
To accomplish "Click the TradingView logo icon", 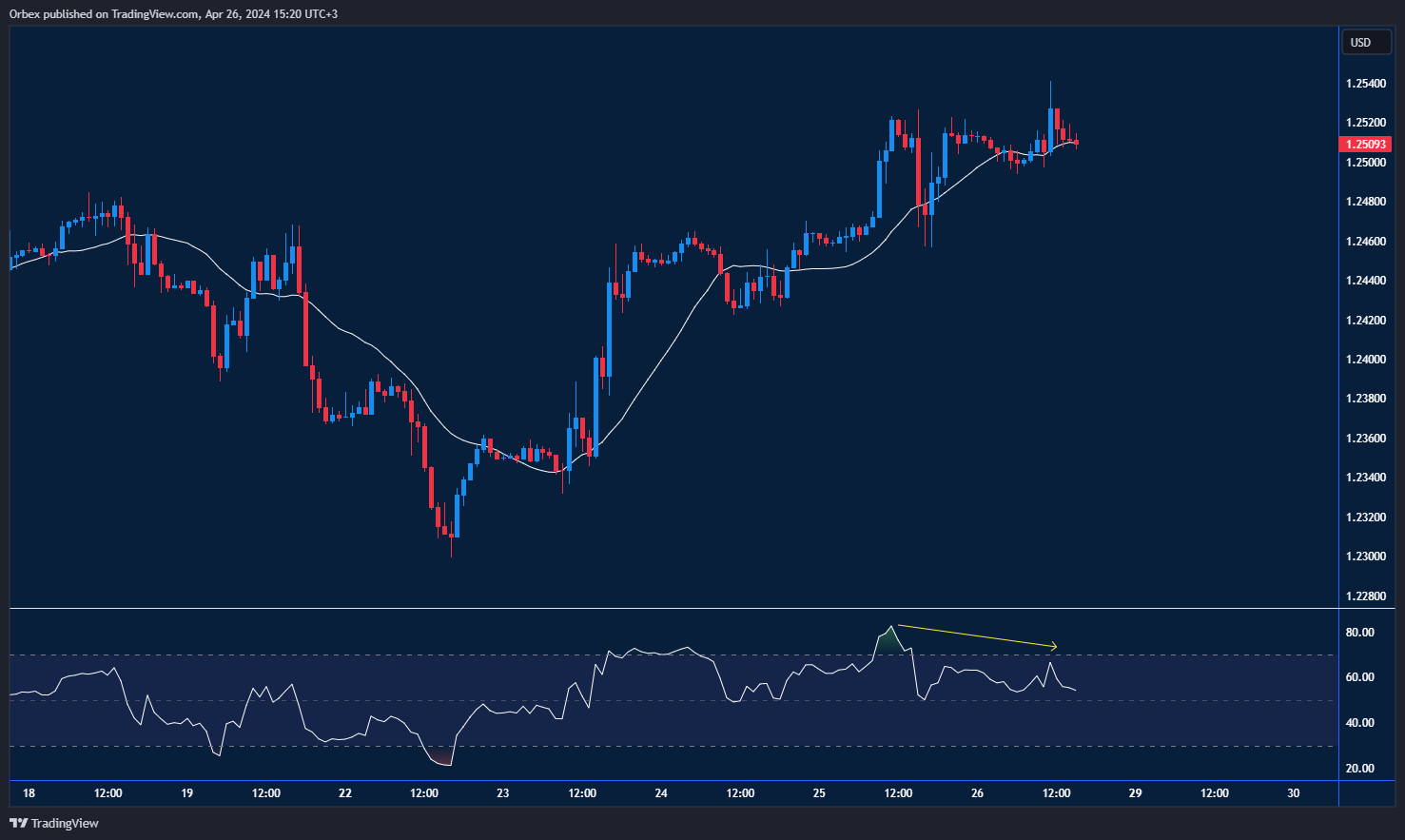I will click(x=20, y=823).
